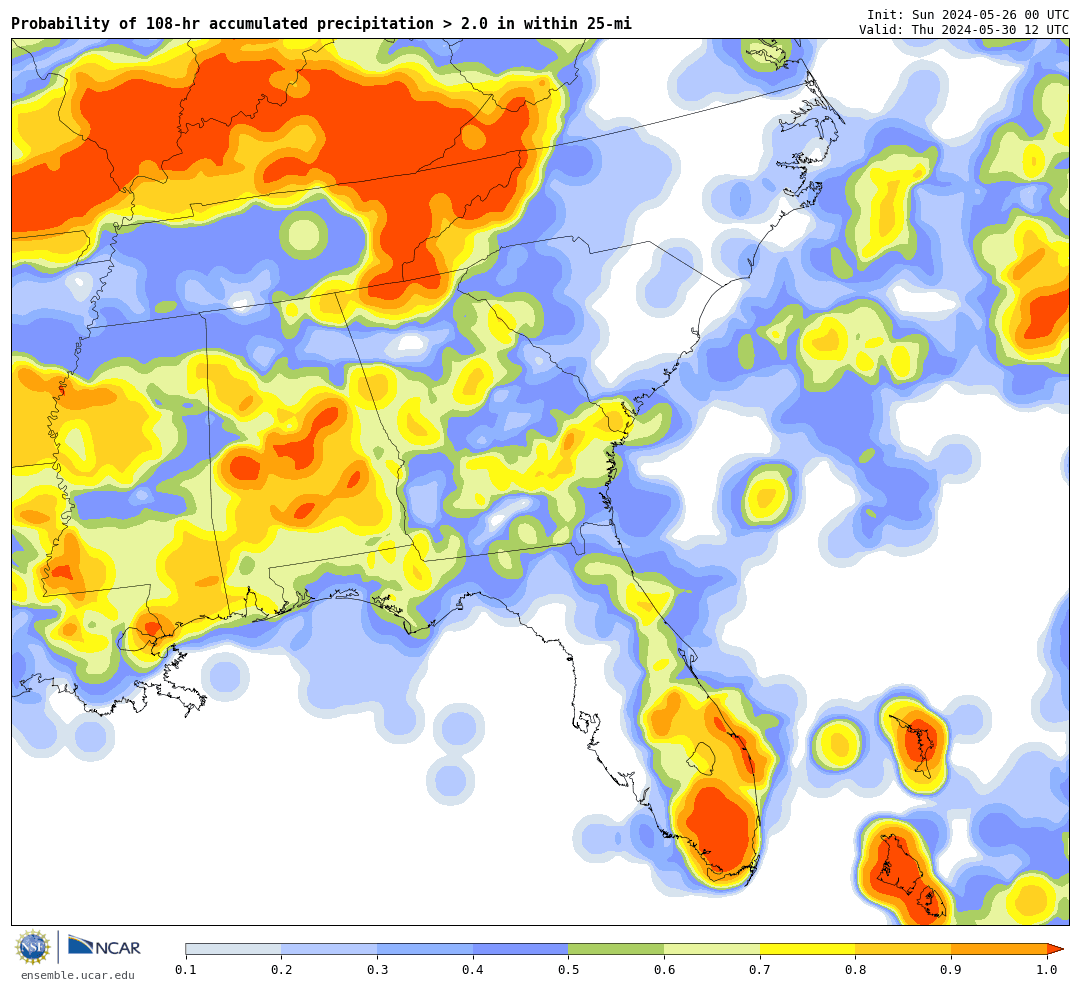The width and height of the screenshot is (1080, 988).
Task: Click the 0.9 colorbar tick label
Action: coord(952,970)
